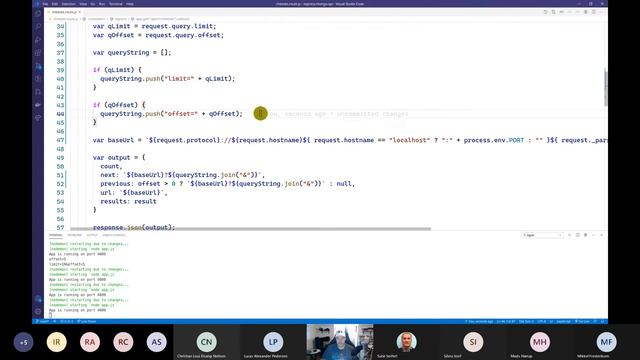The image size is (640, 360).
Task: Click 'var qLimit = request.query.limit;' line
Action: (154, 26)
